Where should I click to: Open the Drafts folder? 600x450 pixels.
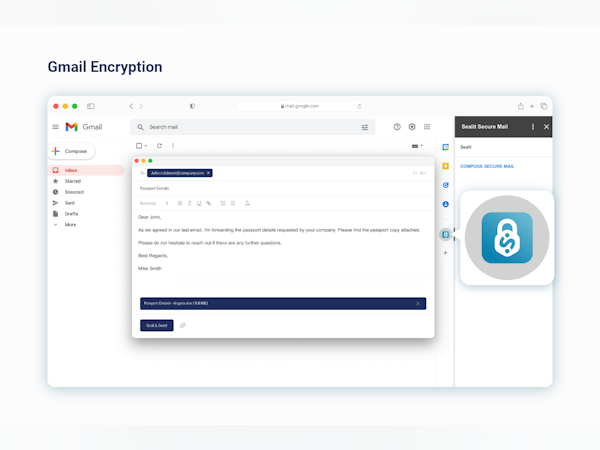[x=71, y=214]
